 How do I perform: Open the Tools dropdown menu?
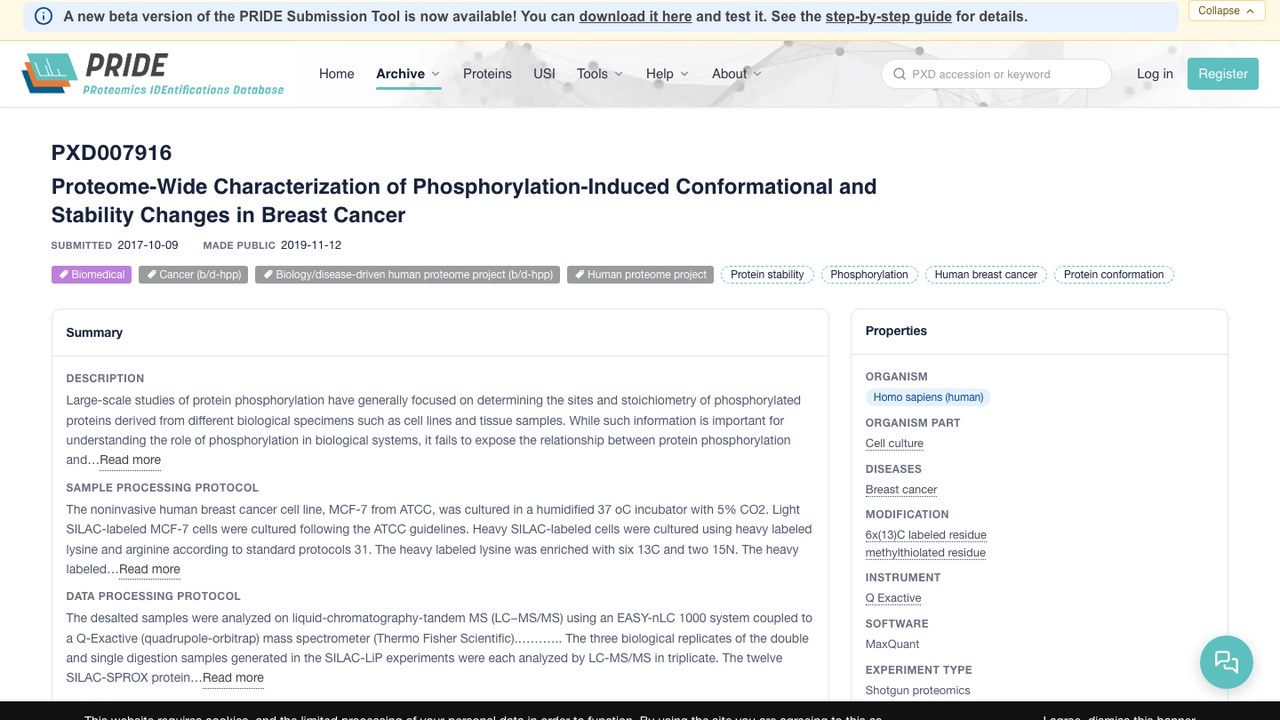click(600, 74)
